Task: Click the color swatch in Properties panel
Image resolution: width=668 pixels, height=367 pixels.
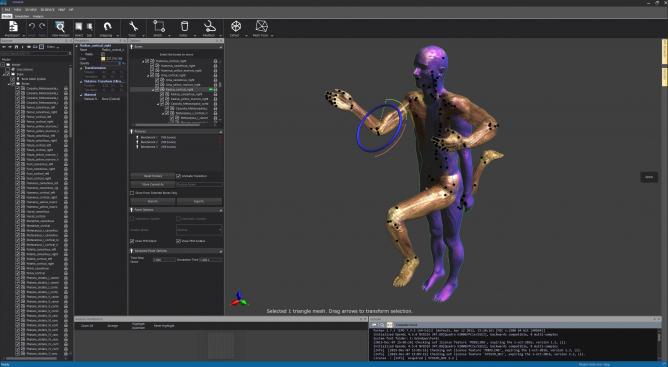Action: [103, 59]
